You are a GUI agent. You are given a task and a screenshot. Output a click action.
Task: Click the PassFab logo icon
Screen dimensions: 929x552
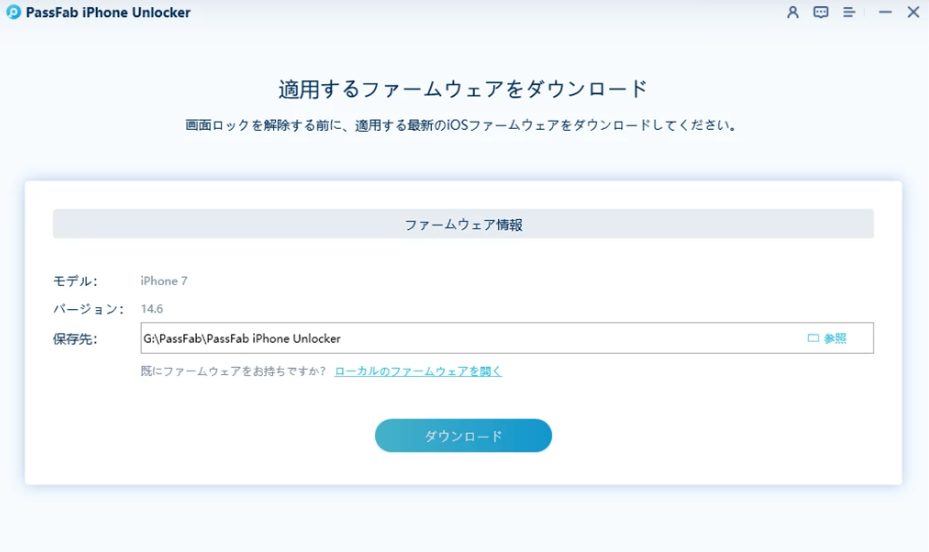14,12
